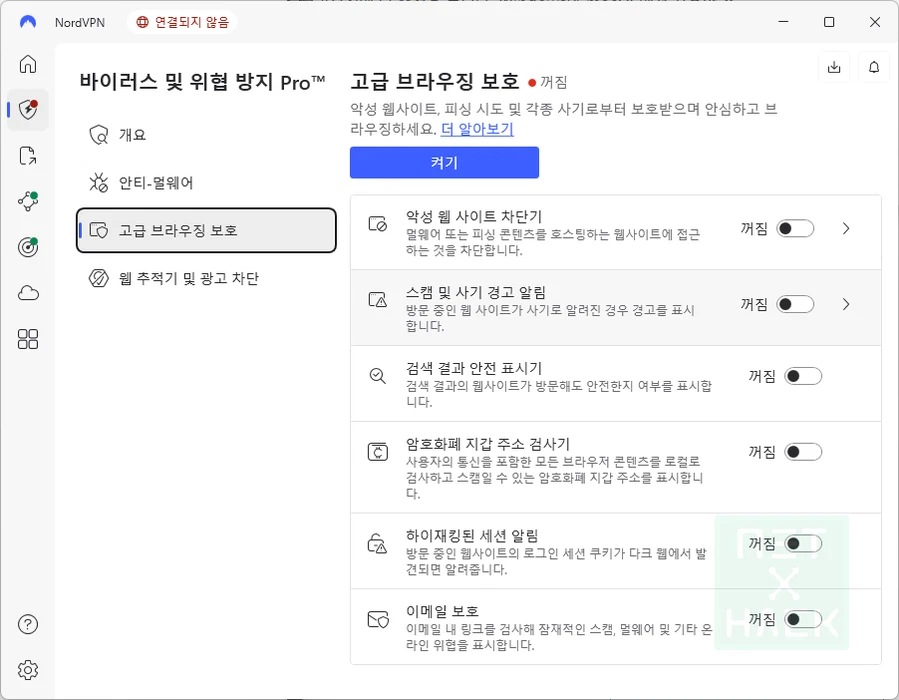The image size is (899, 700).
Task: Enable 검색 결과 안전 표시기 toggle
Action: 803,376
